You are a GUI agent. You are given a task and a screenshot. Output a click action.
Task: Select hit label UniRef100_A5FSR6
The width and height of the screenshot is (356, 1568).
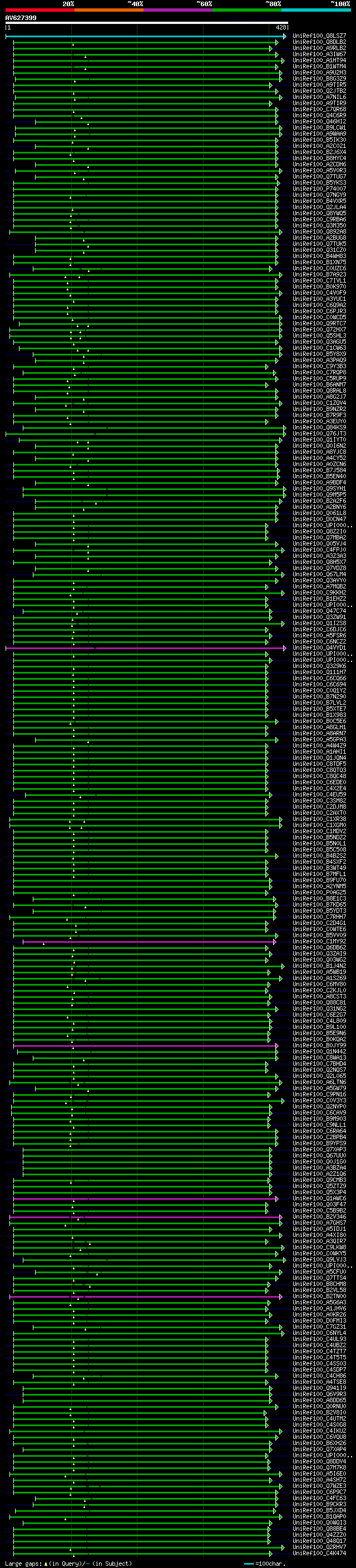point(319,635)
